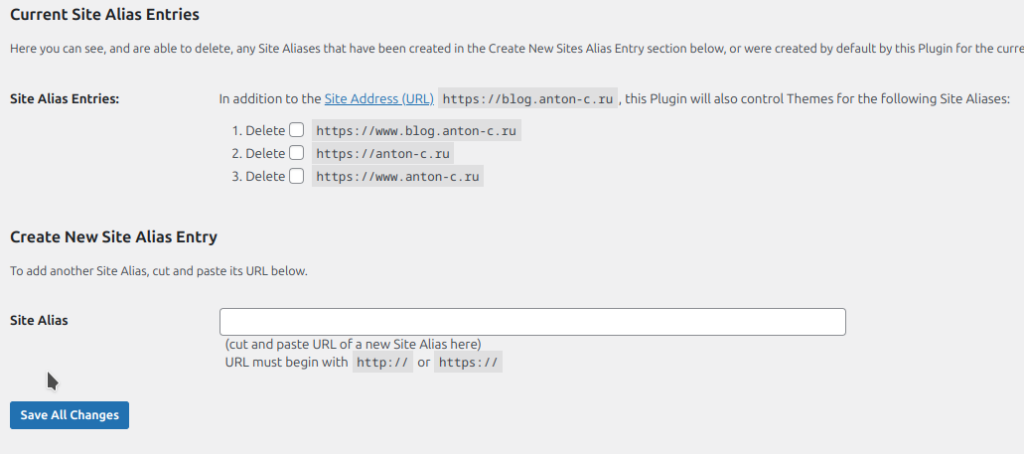This screenshot has width=1024, height=454.
Task: Click the https://www.blog.anton-c.ru alias URL text
Action: click(418, 130)
